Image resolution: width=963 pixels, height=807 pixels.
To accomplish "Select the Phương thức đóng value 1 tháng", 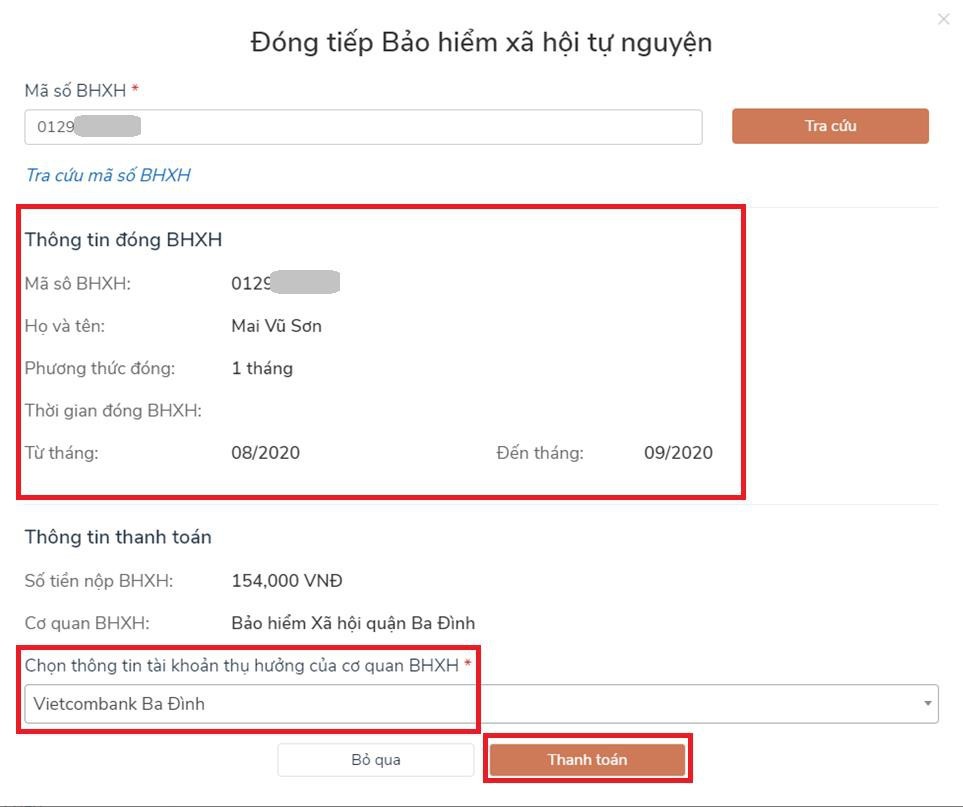I will [x=262, y=367].
